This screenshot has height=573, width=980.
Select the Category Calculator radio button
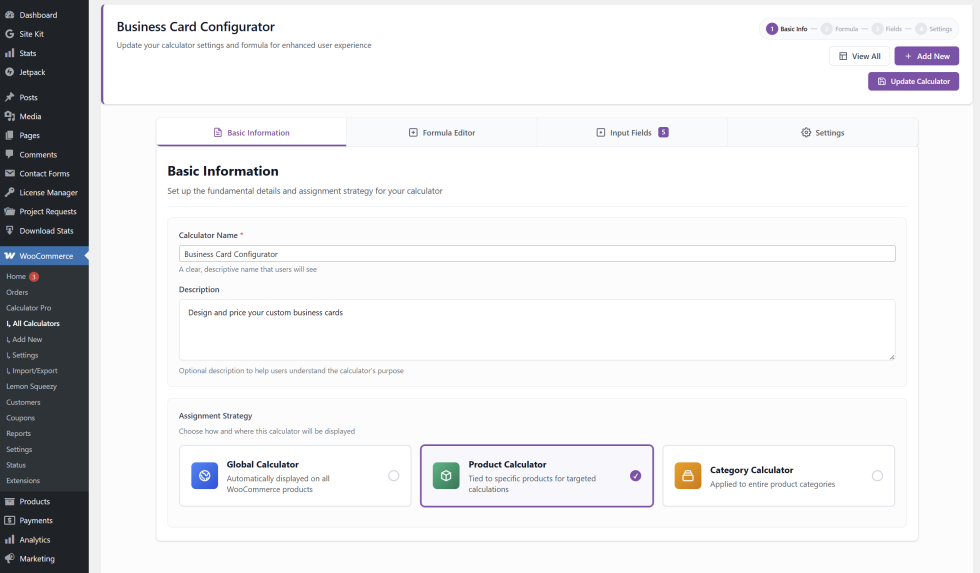point(878,476)
